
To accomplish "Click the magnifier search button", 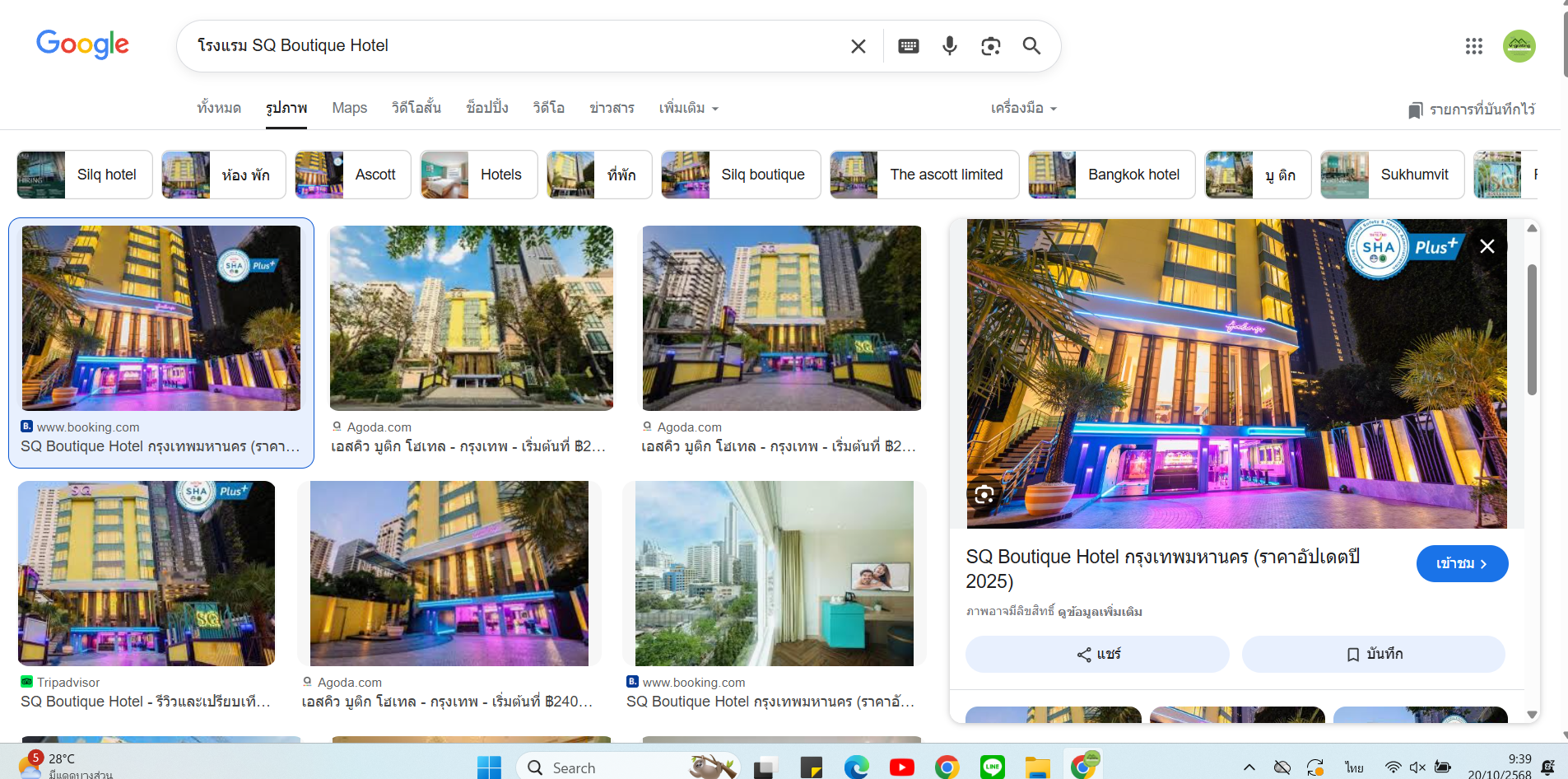I will point(1031,46).
